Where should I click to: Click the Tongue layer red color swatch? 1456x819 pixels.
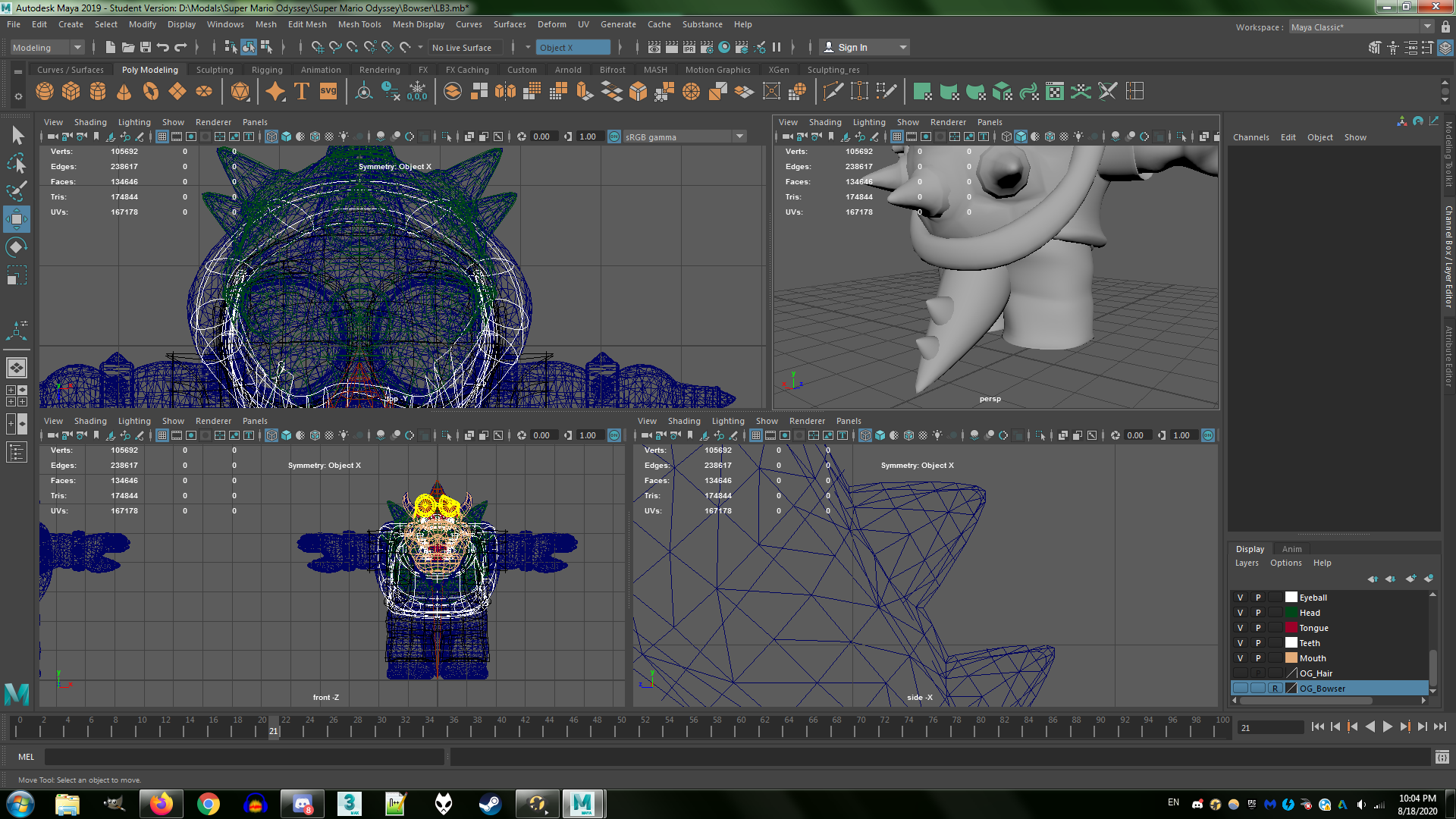pos(1291,628)
